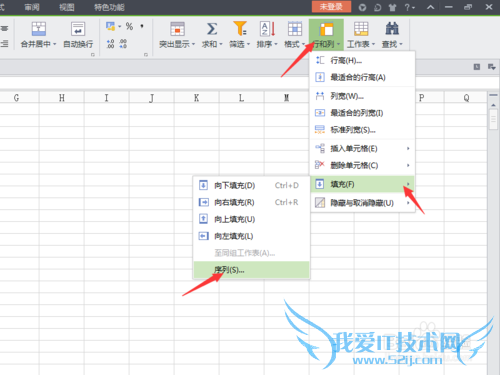This screenshot has width=500, height=375.
Task: Select column Q header
Action: 466,98
